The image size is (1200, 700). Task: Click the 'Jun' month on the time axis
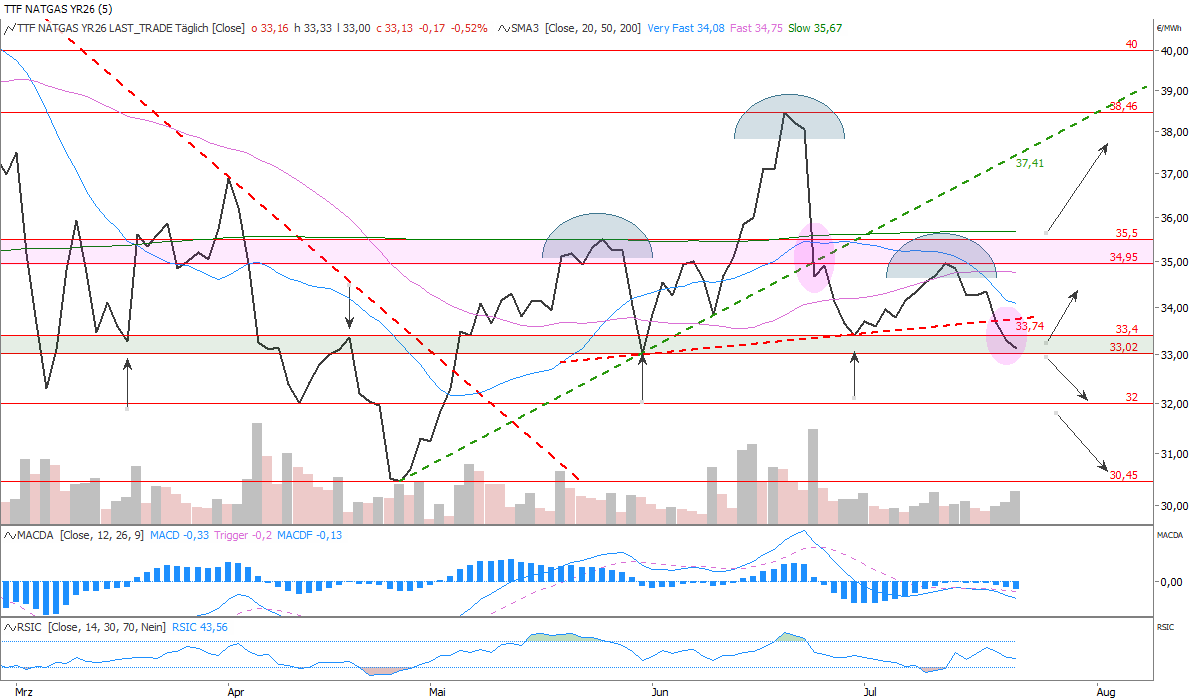[658, 691]
